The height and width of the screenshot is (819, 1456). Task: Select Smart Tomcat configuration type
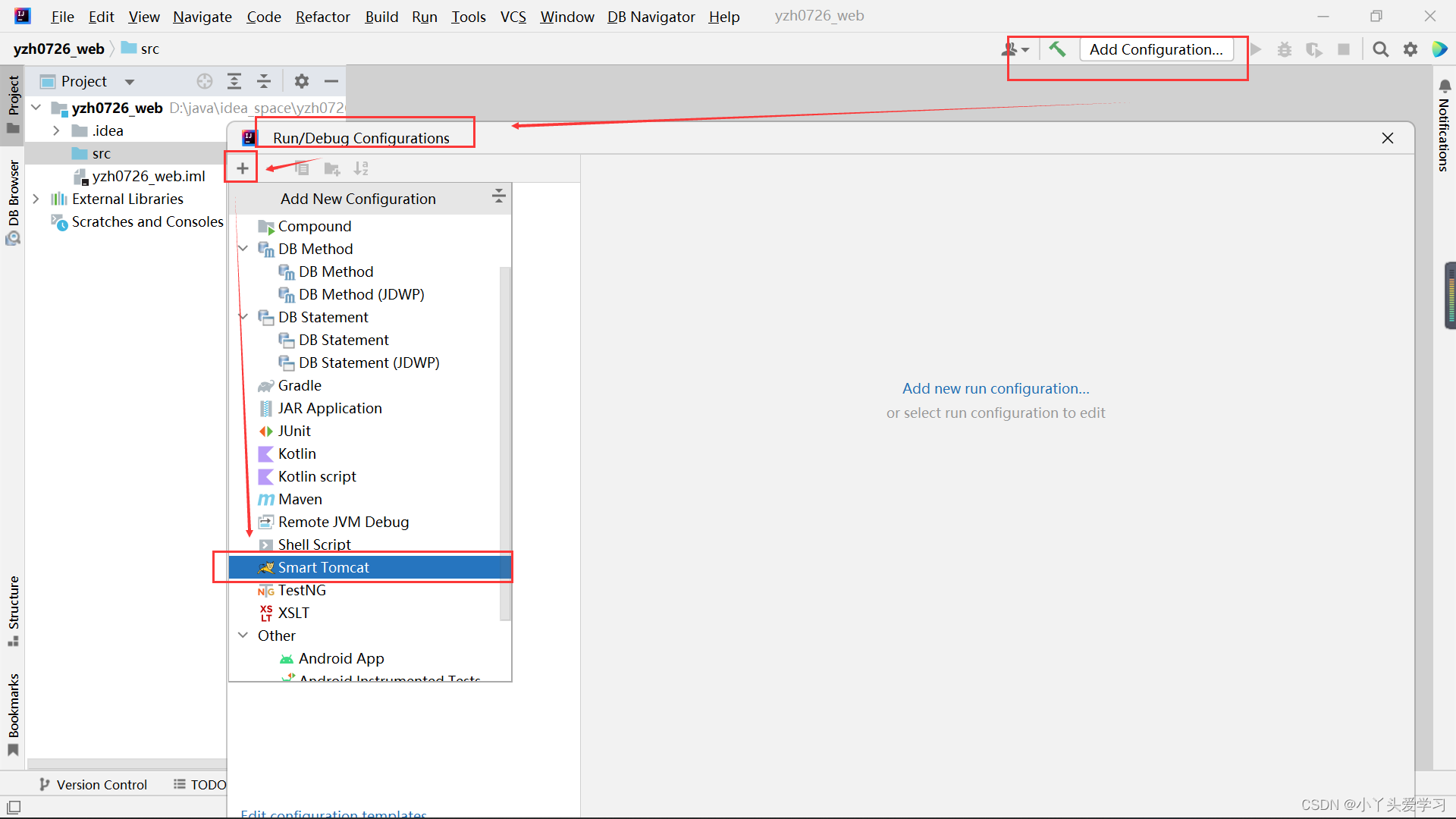(x=369, y=567)
